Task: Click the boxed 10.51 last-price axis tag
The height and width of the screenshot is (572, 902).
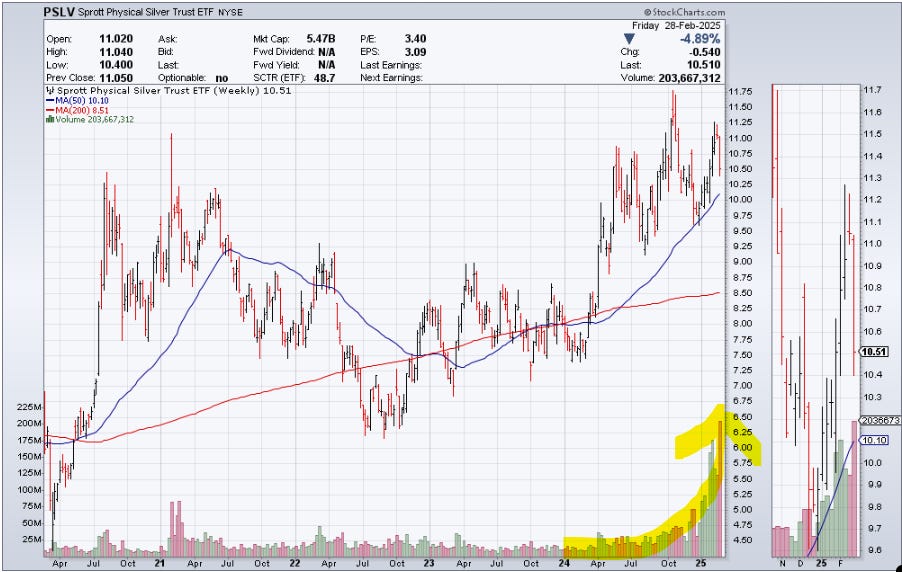Action: [873, 352]
